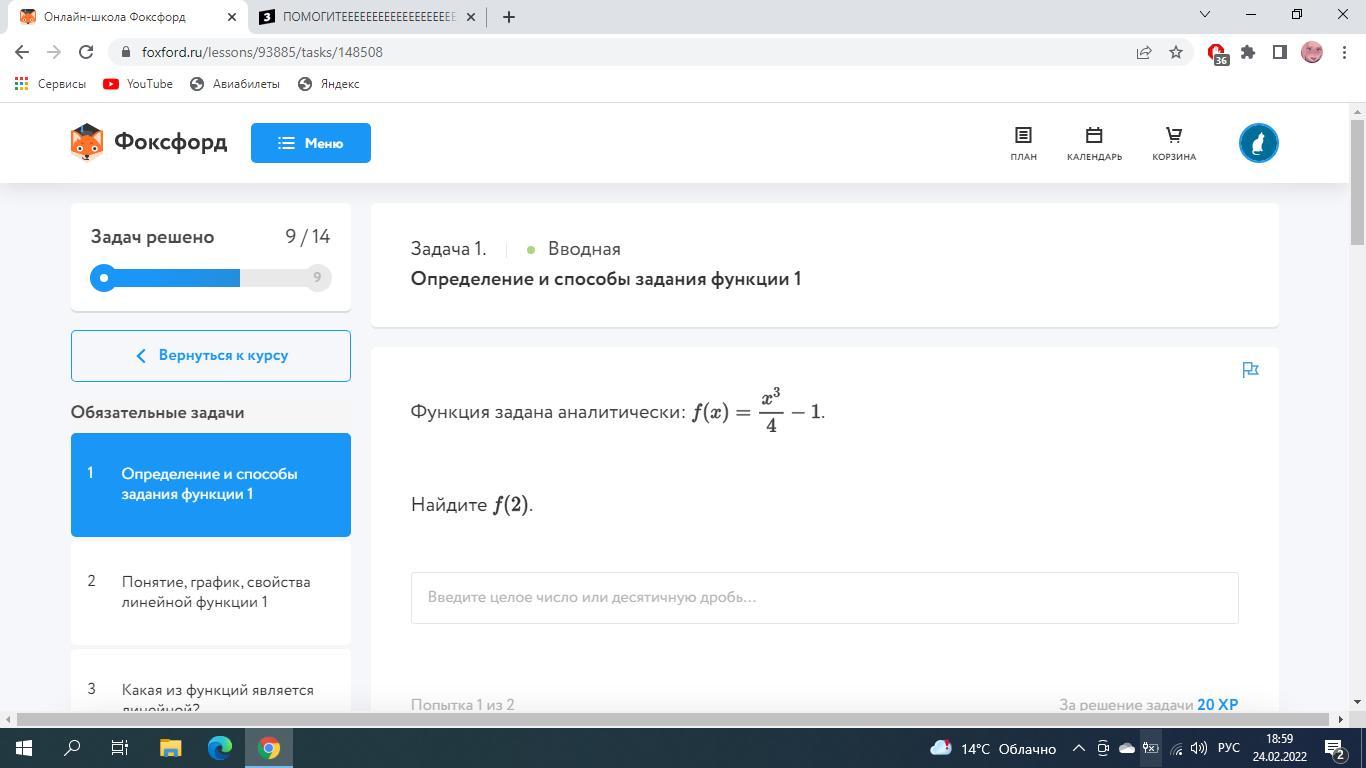Click the share page icon in address bar
The image size is (1366, 768).
click(1144, 52)
